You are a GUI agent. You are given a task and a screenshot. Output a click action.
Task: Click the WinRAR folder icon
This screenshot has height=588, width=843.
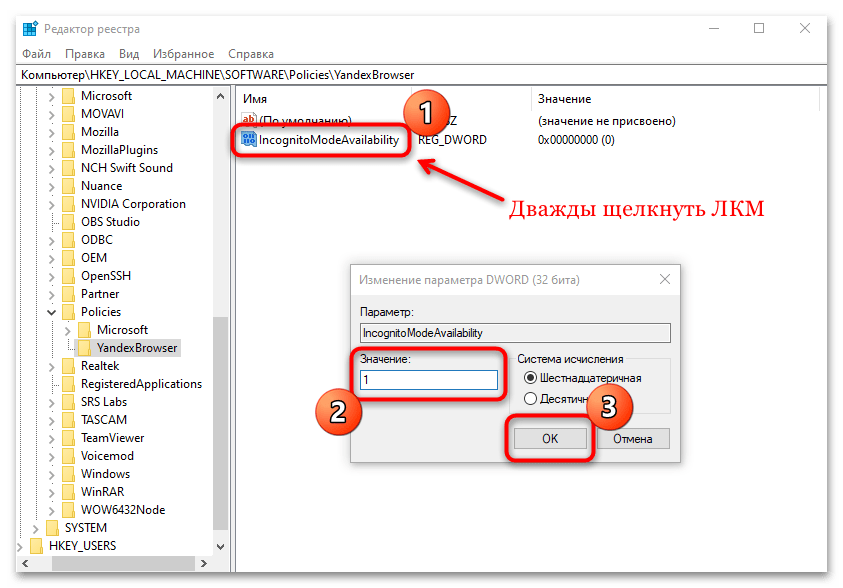68,492
